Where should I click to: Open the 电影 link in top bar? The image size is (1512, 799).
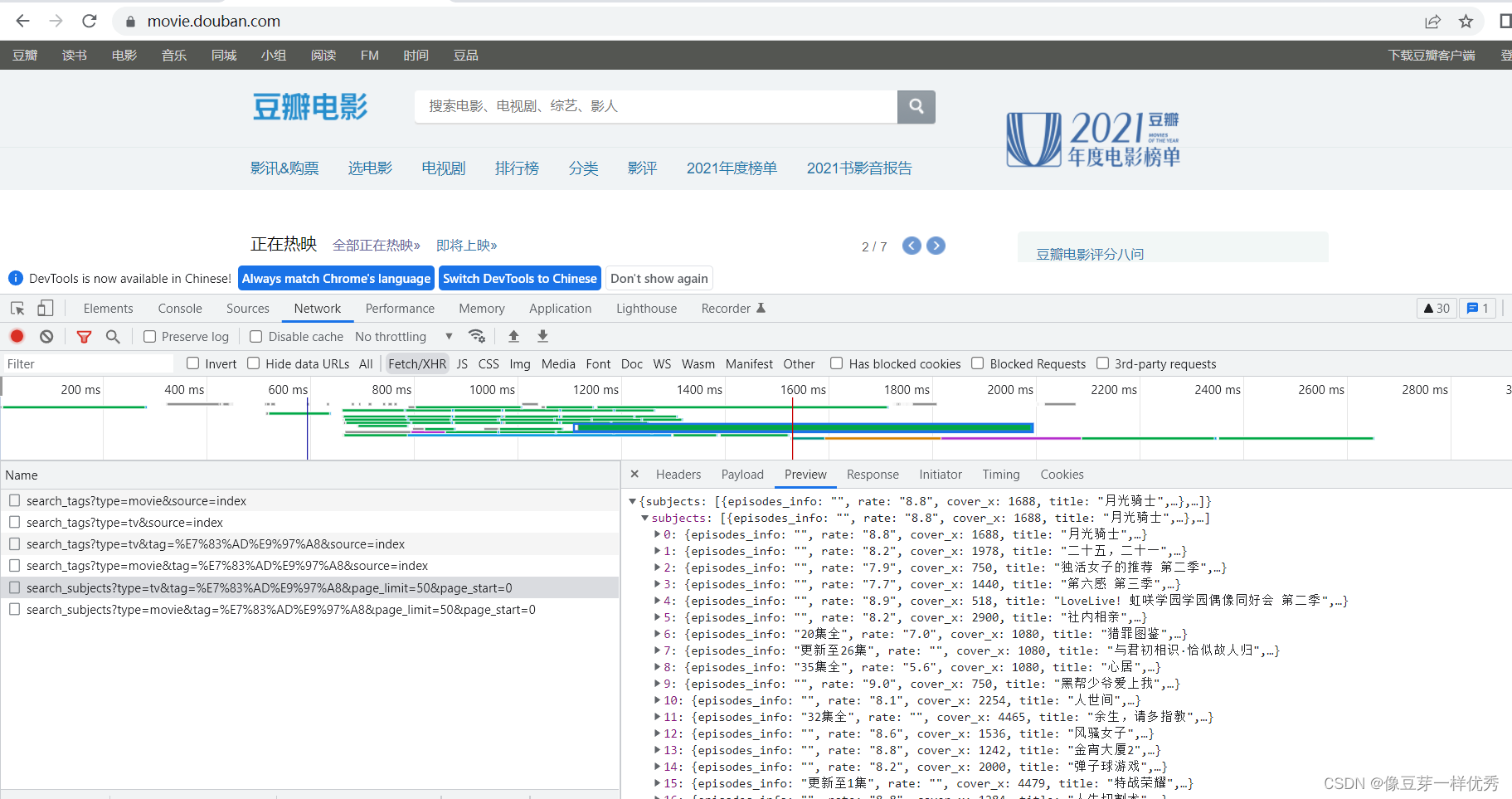pos(124,56)
